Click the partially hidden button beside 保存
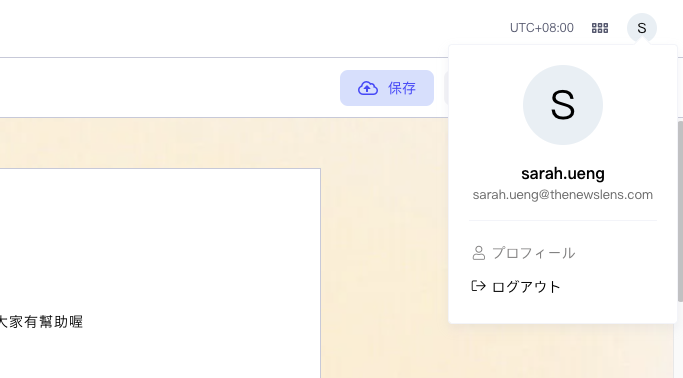The width and height of the screenshot is (683, 378). [x=446, y=88]
